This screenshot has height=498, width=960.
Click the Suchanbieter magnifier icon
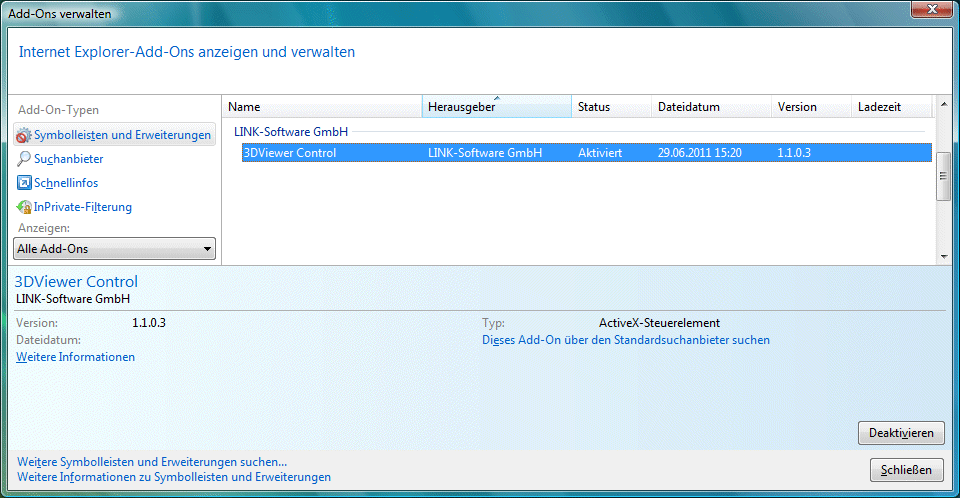tap(24, 159)
